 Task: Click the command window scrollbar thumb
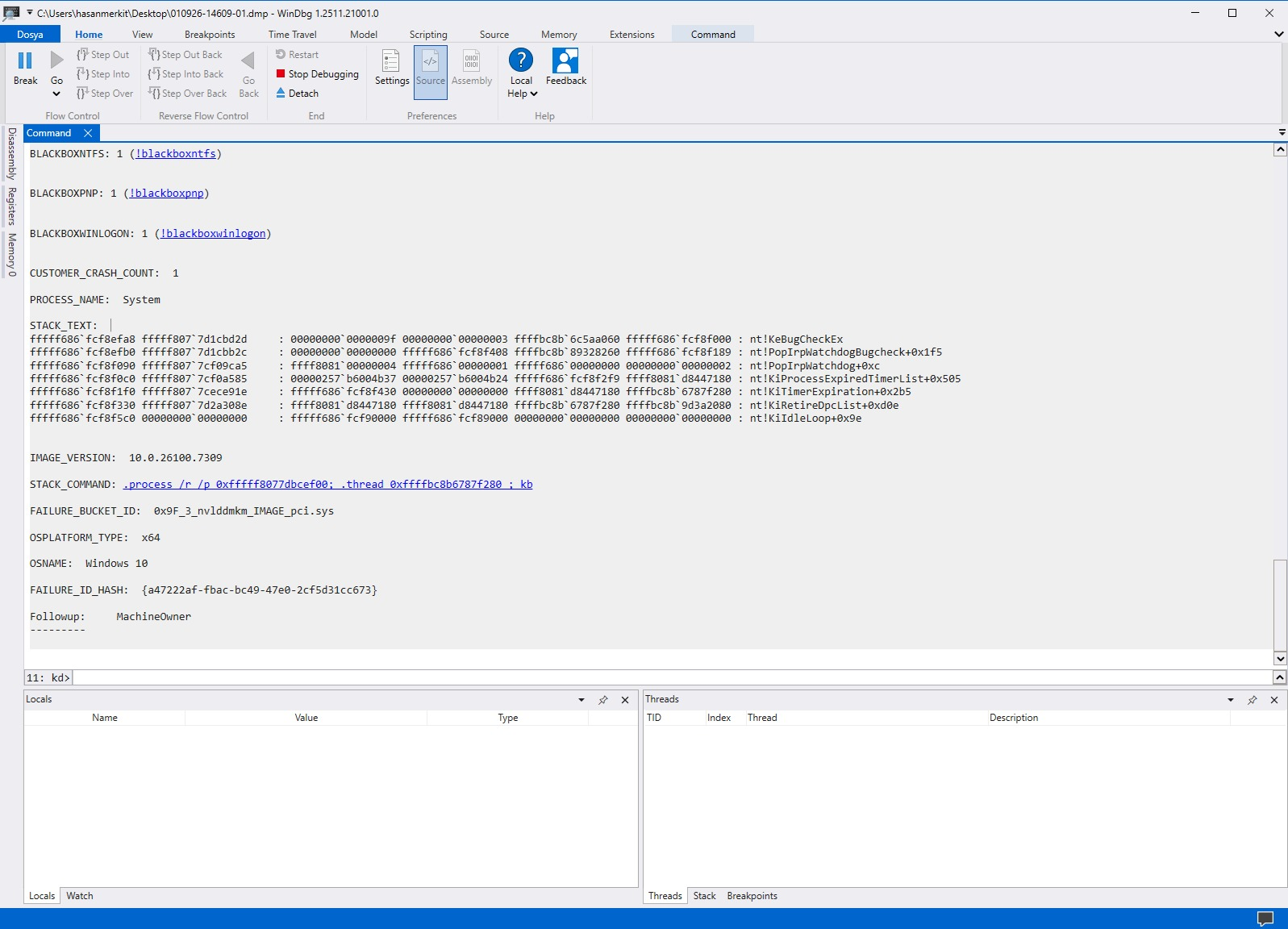[1280, 605]
